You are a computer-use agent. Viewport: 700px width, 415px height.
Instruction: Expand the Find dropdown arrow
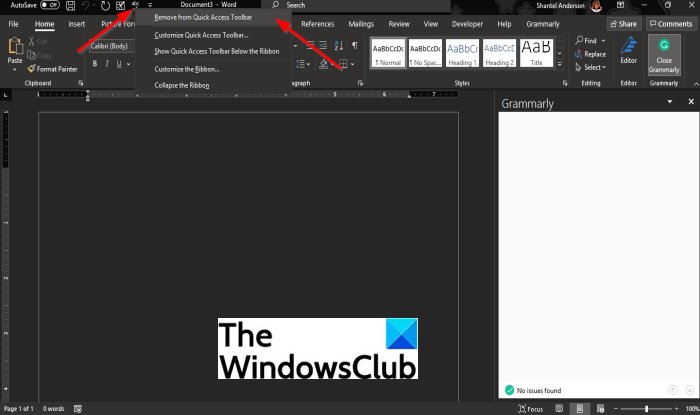point(604,41)
